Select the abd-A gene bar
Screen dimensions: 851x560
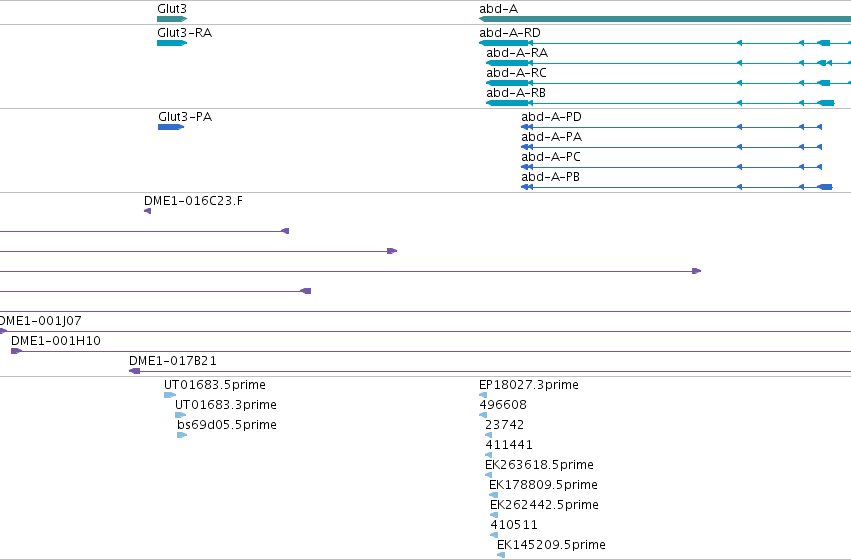coord(665,19)
